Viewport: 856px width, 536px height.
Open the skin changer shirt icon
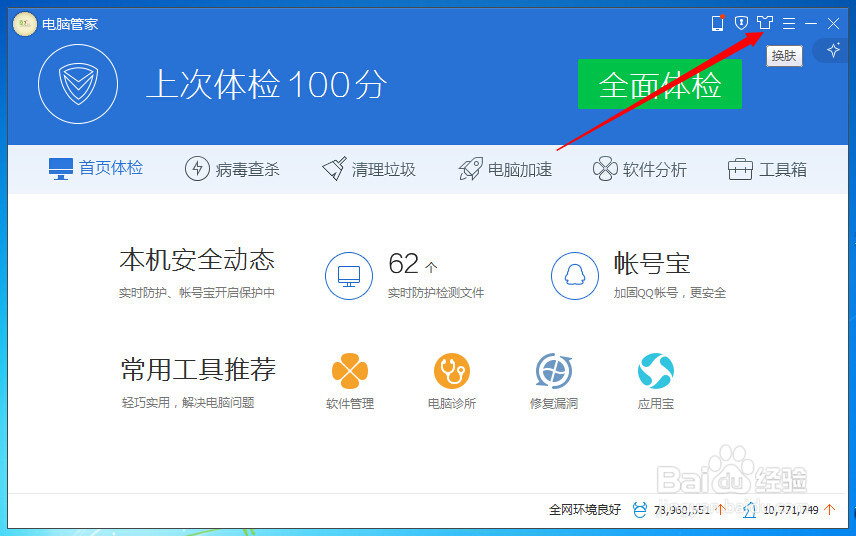pyautogui.click(x=765, y=23)
